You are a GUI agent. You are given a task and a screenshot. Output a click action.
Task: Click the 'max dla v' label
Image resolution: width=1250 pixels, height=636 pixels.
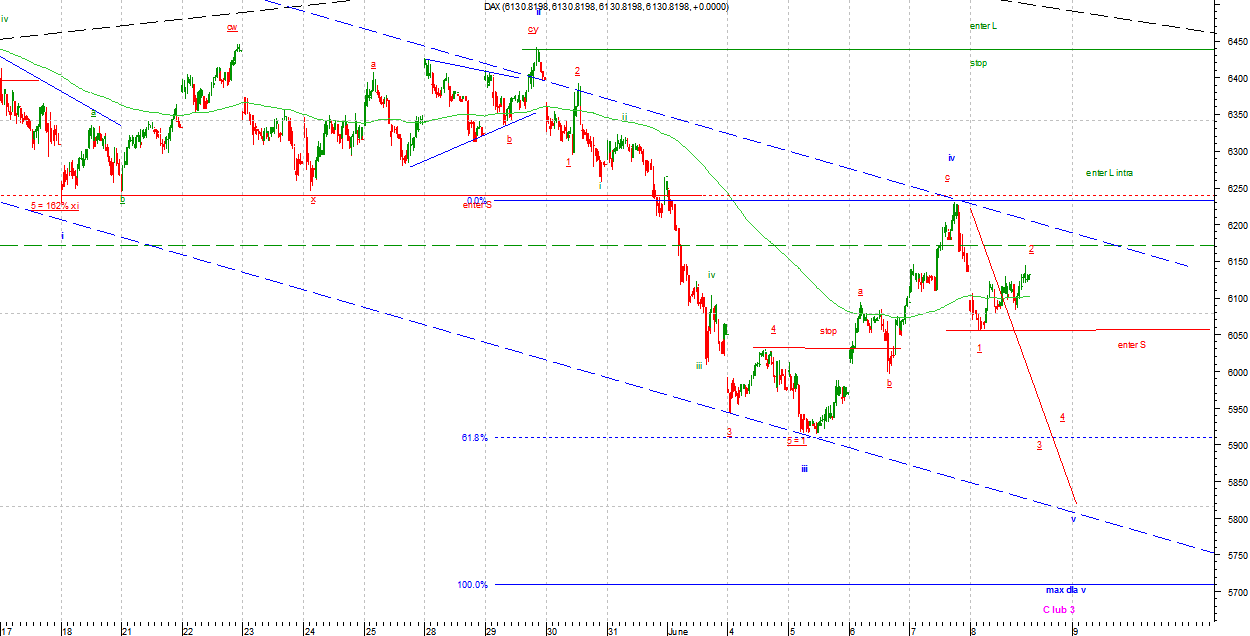[x=1065, y=590]
